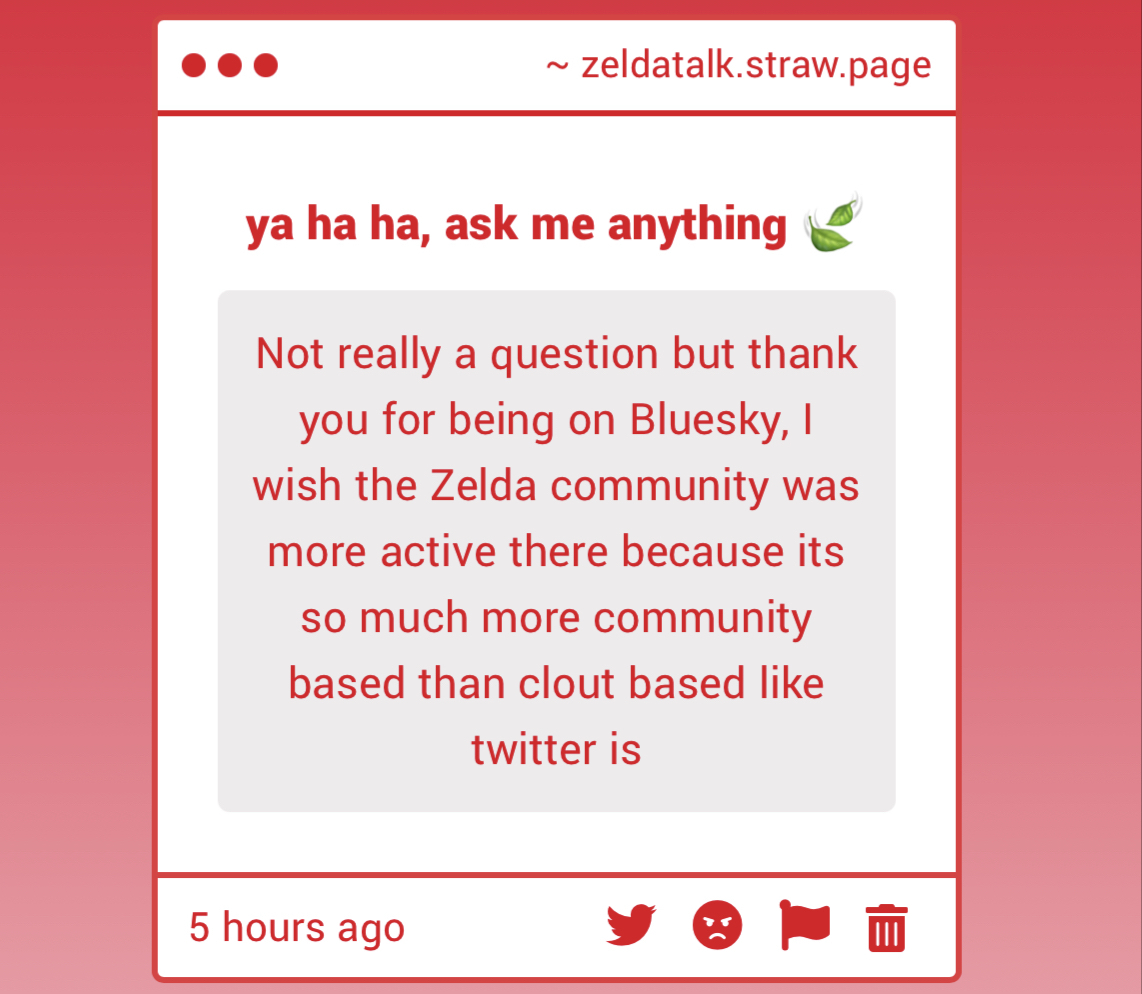Click the leaf emoji beside the heading
The height and width of the screenshot is (994, 1142).
tap(833, 224)
